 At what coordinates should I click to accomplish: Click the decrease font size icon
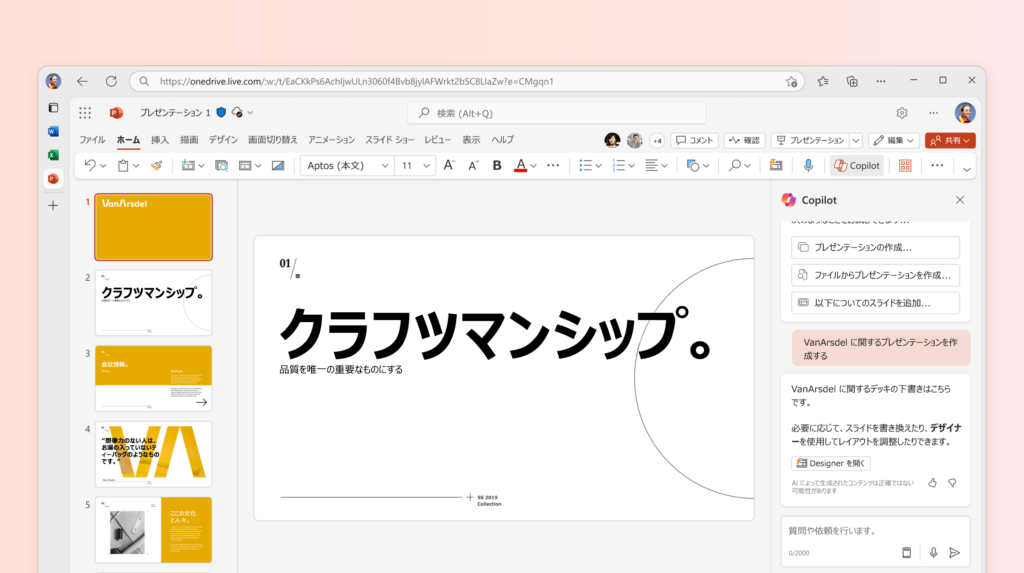point(473,166)
